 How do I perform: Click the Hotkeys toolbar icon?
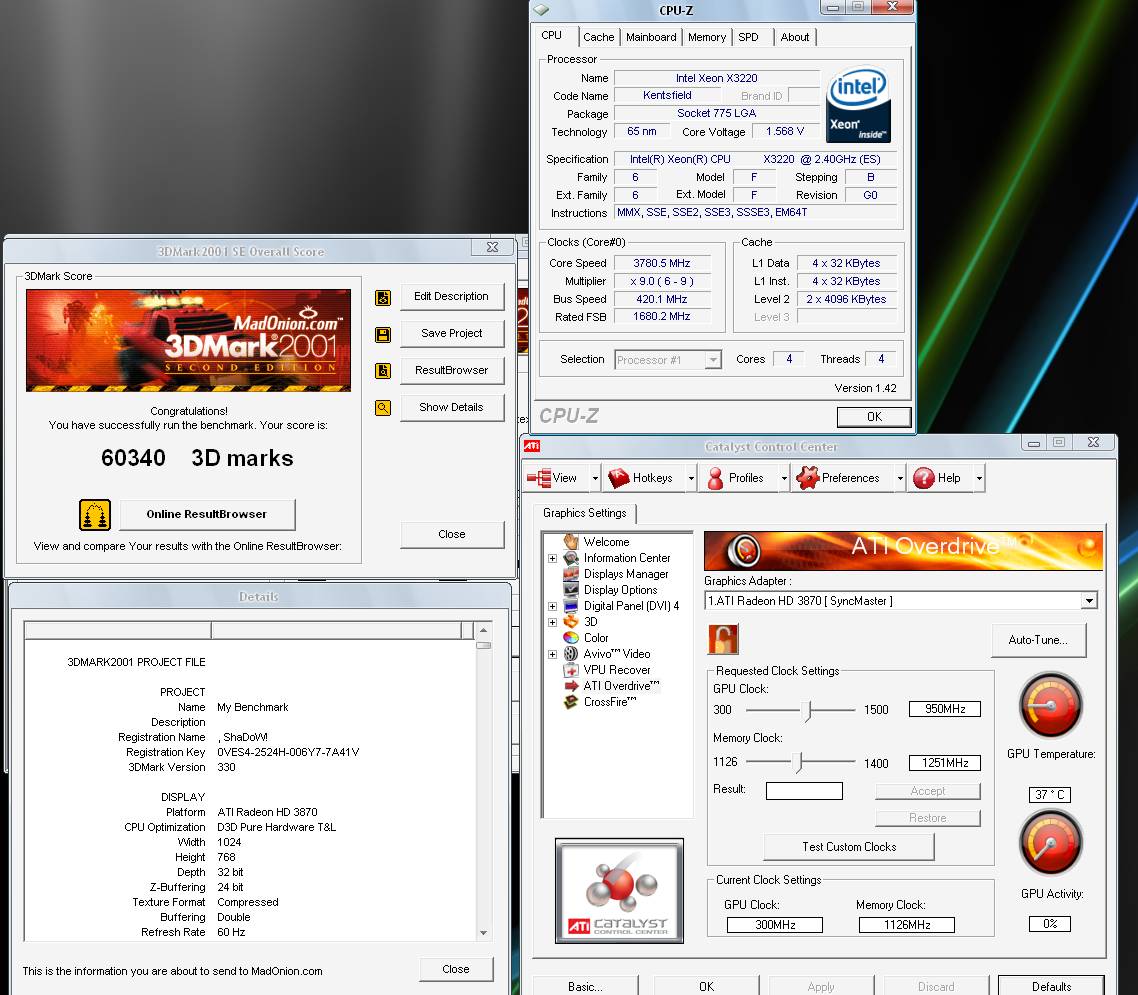click(x=619, y=478)
